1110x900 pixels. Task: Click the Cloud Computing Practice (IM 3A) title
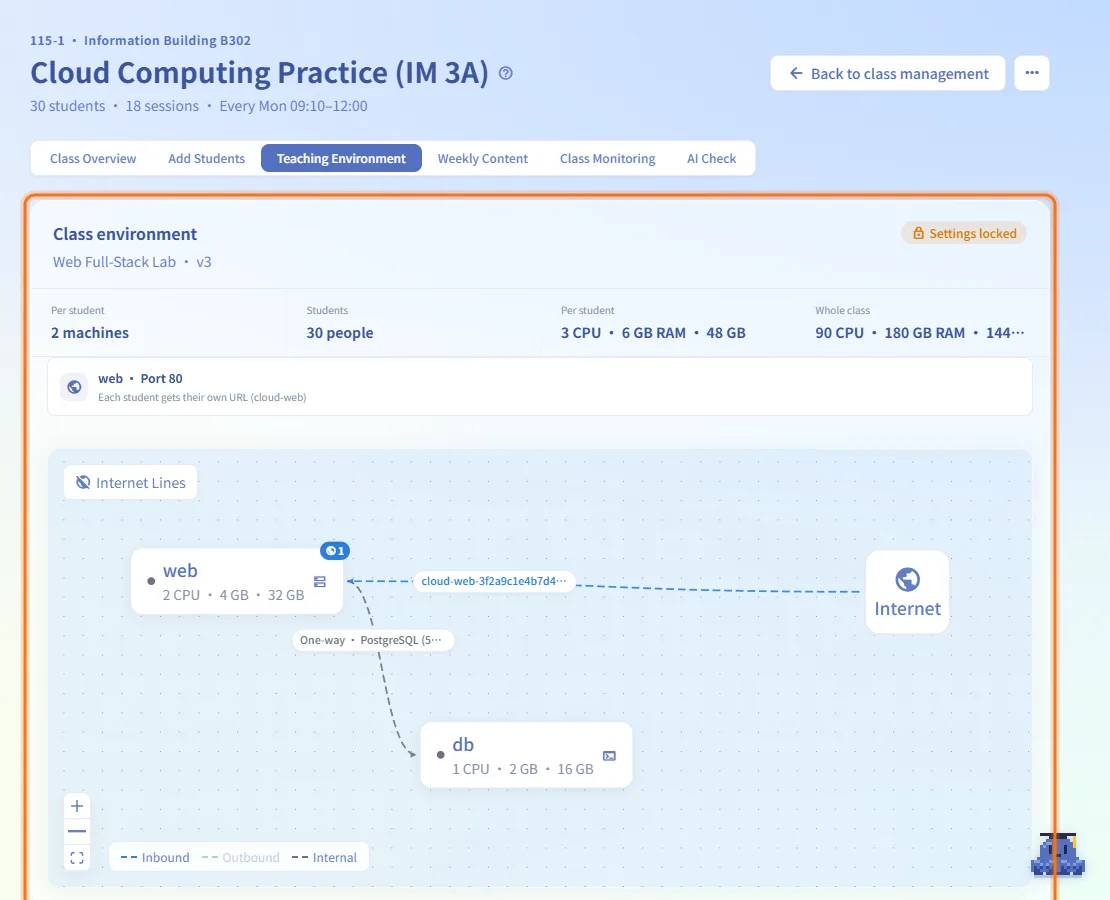(x=259, y=73)
